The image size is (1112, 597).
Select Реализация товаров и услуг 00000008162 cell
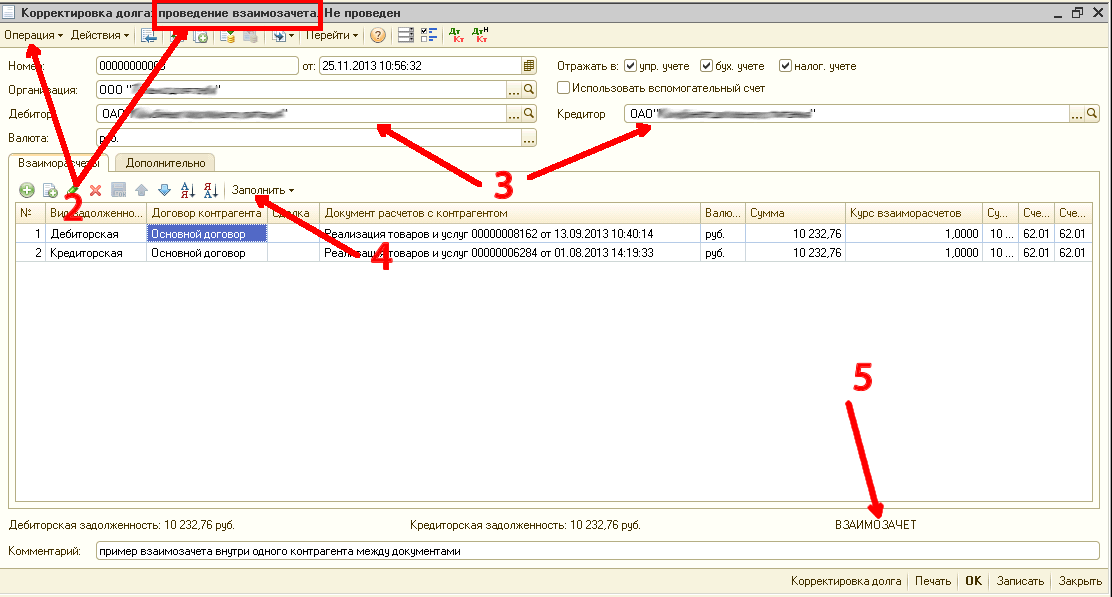[x=509, y=233]
